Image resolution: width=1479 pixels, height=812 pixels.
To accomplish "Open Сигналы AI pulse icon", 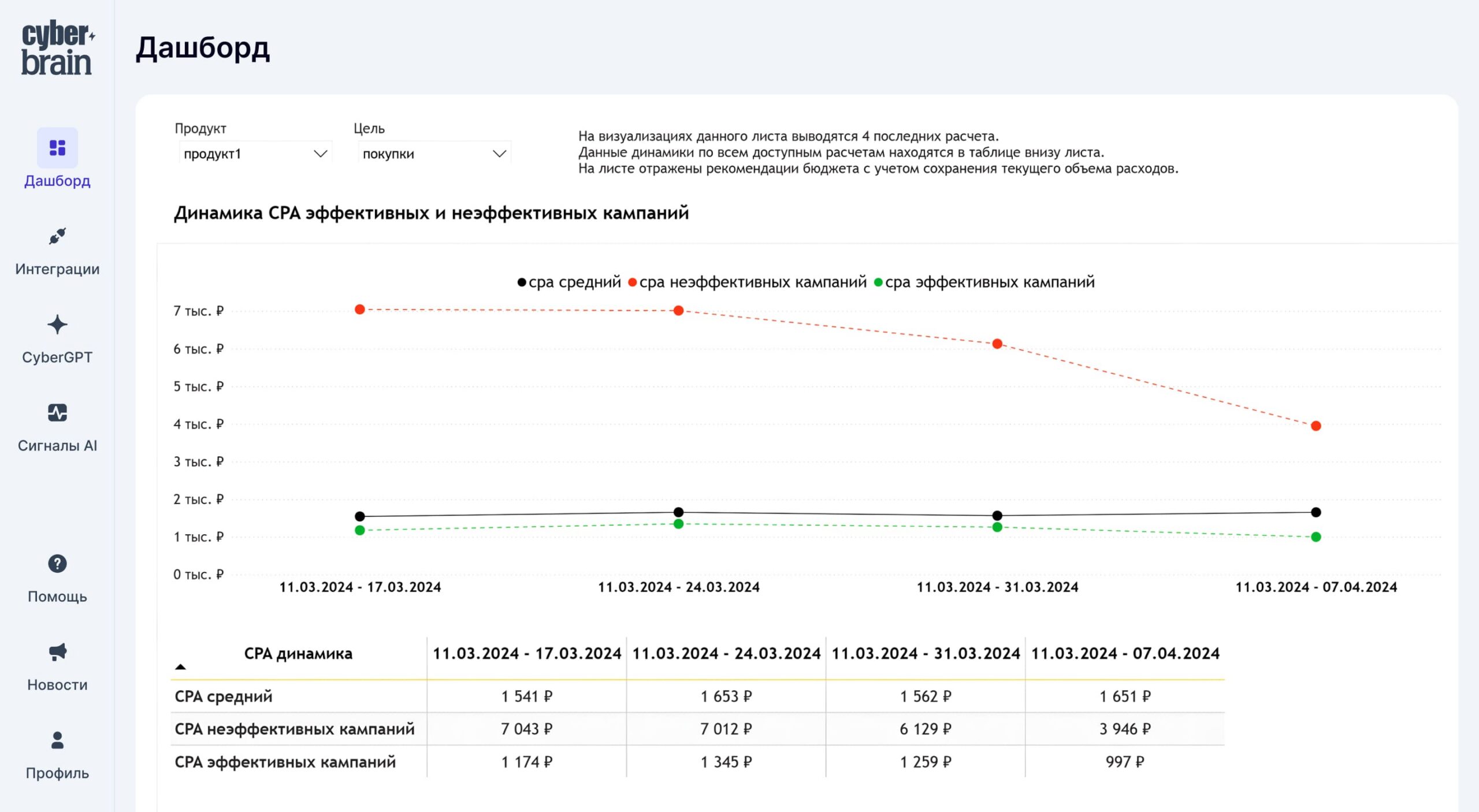I will pos(57,413).
